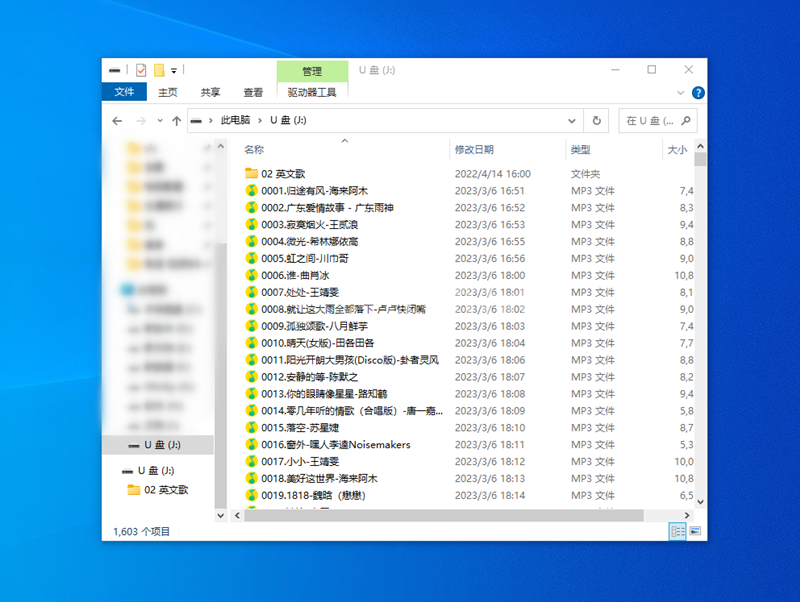Click the vertical scrollbar thumb of the file list
The width and height of the screenshot is (800, 602).
click(700, 160)
